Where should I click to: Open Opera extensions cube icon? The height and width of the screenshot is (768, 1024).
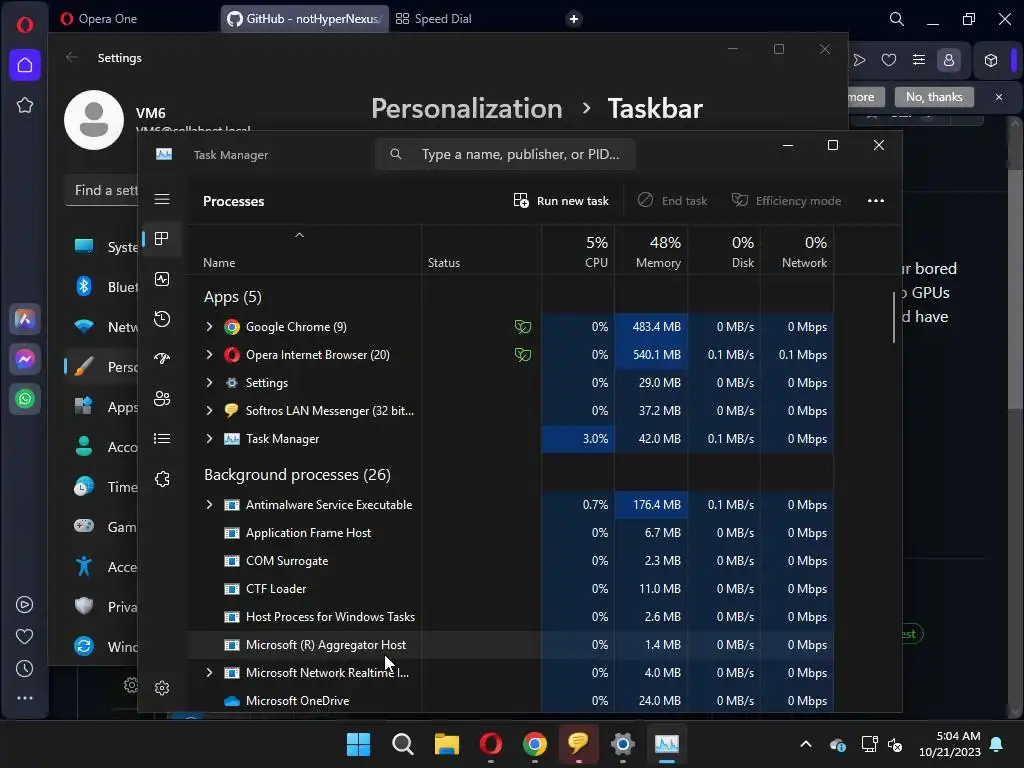click(991, 60)
